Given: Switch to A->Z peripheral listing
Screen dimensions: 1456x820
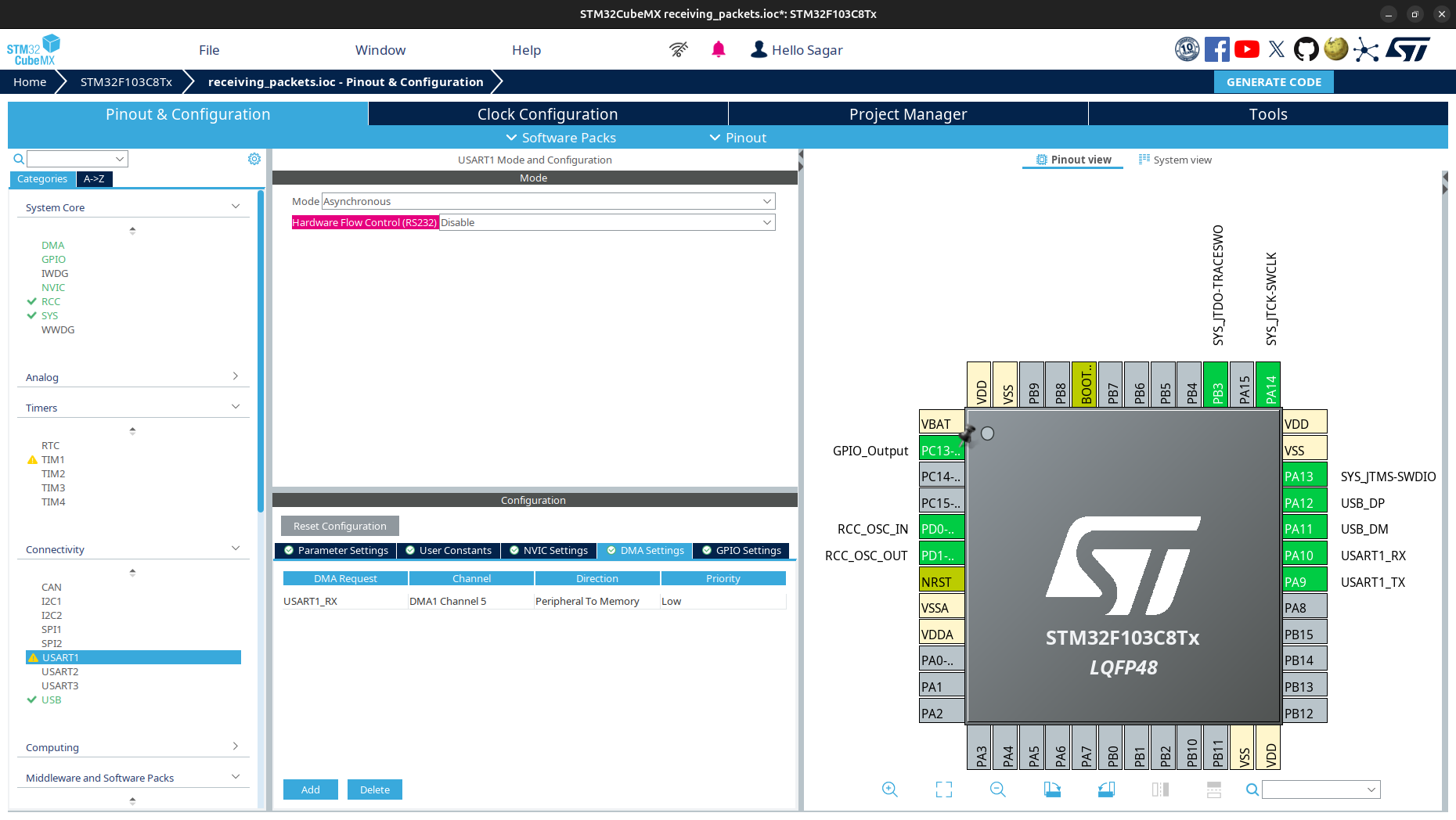Looking at the screenshot, I should (94, 178).
